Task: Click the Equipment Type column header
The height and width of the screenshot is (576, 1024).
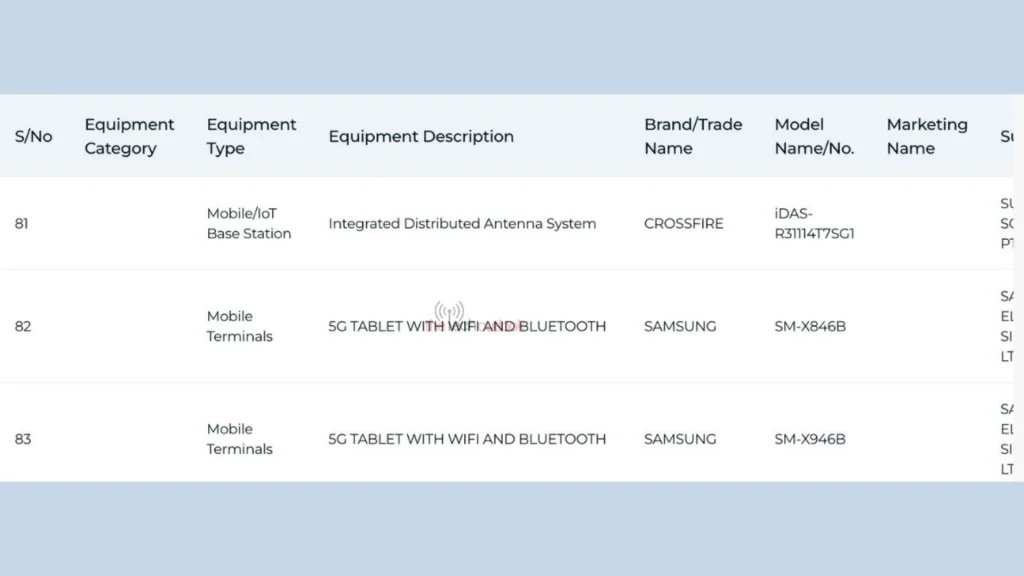Action: pos(251,136)
